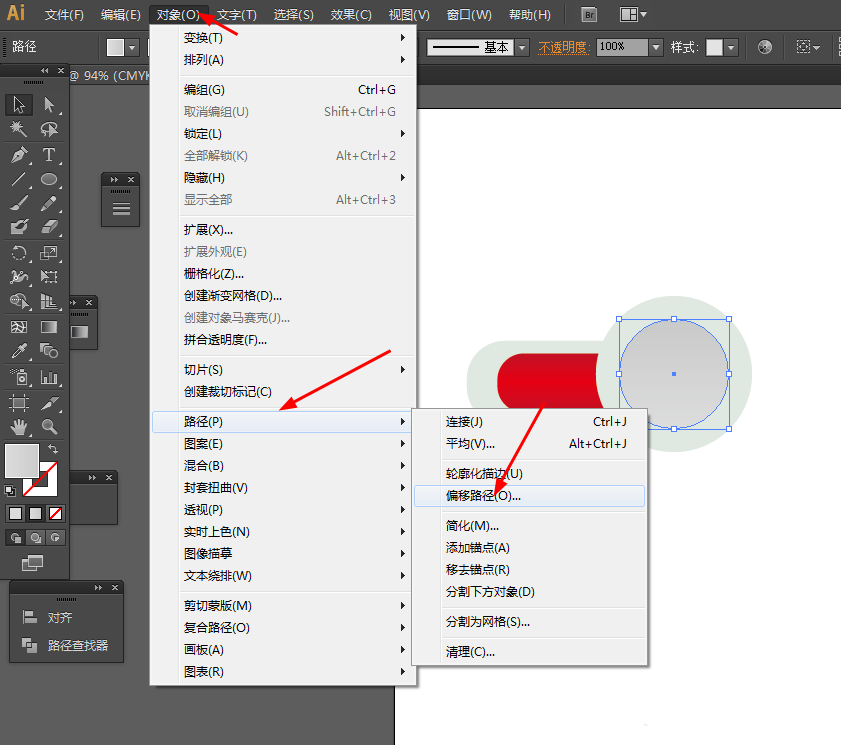
Task: Enable Draw Inside mode
Action: pyautogui.click(x=55, y=537)
